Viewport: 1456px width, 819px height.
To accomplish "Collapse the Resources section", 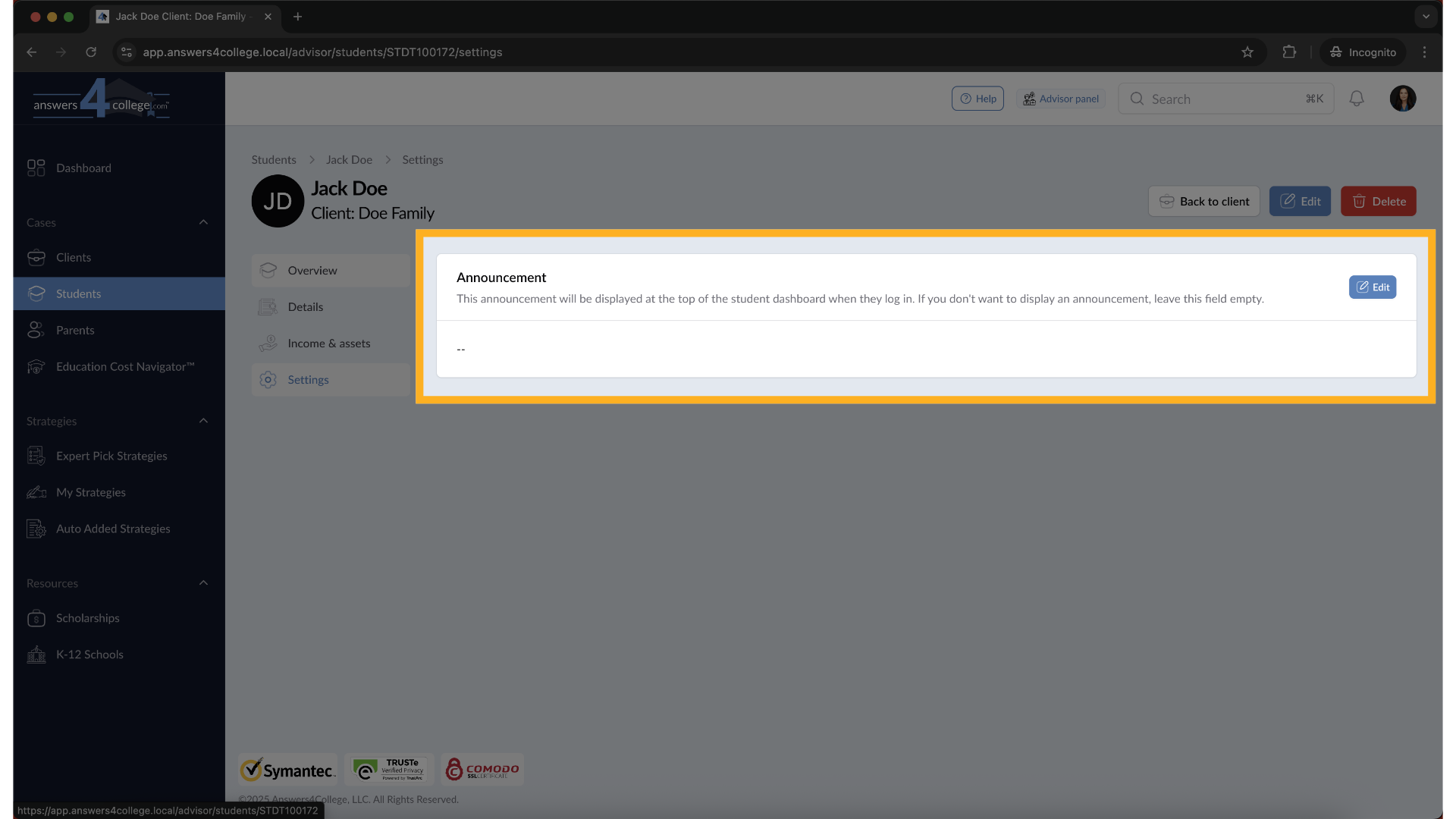I will pyautogui.click(x=203, y=582).
